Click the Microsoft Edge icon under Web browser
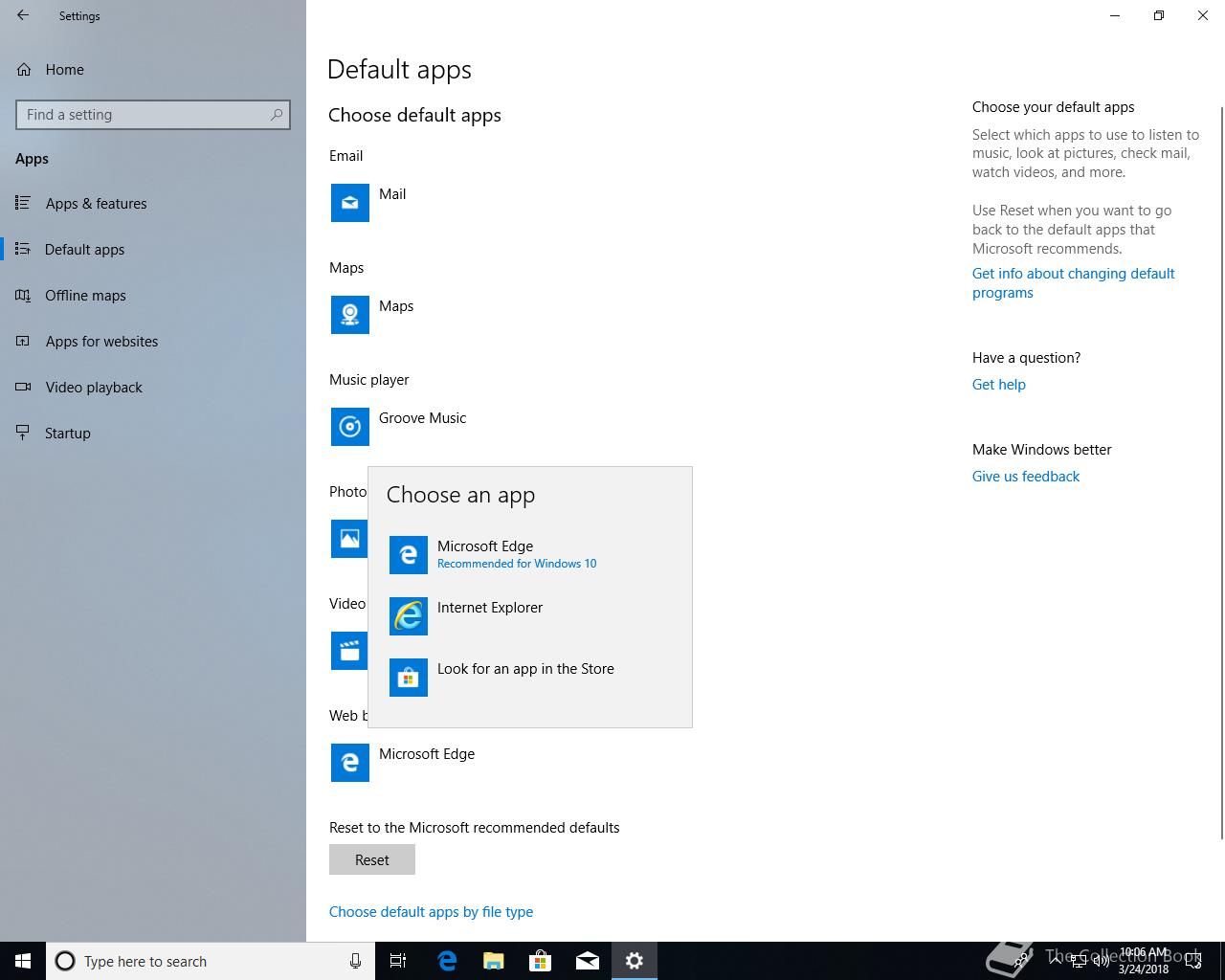Image resolution: width=1225 pixels, height=980 pixels. [350, 763]
